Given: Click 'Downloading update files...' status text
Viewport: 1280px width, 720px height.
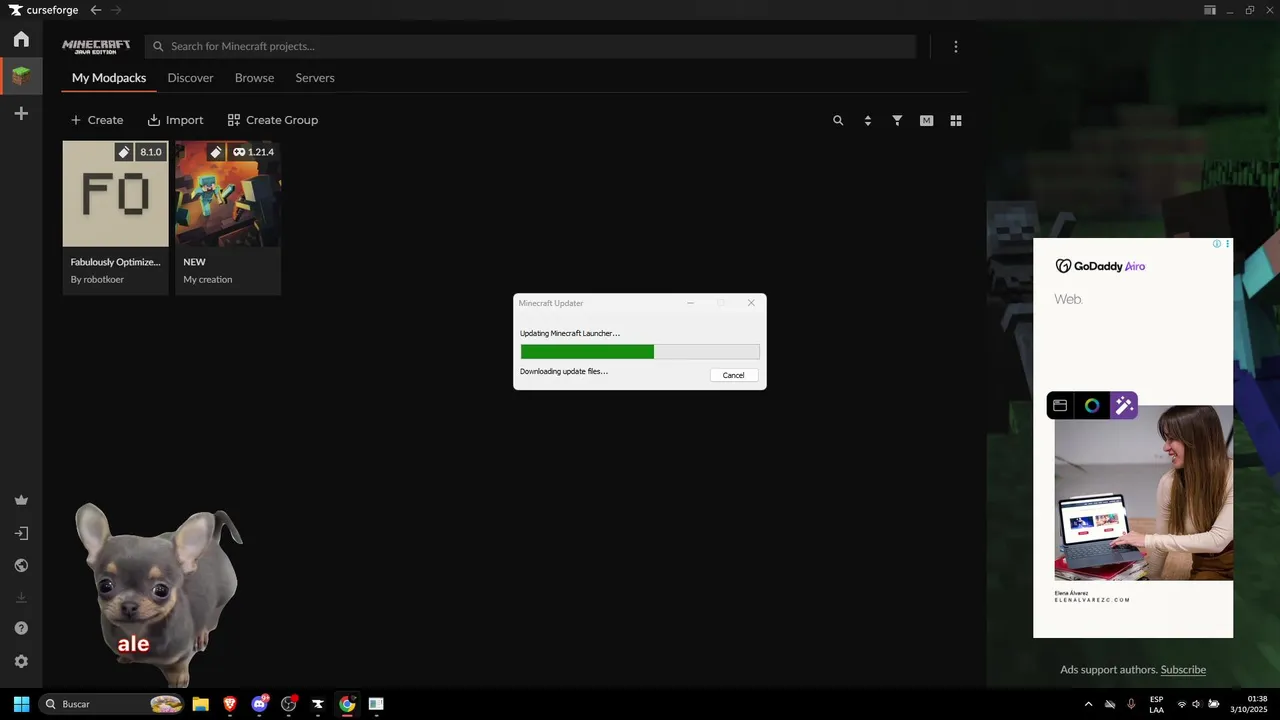Looking at the screenshot, I should tap(564, 372).
